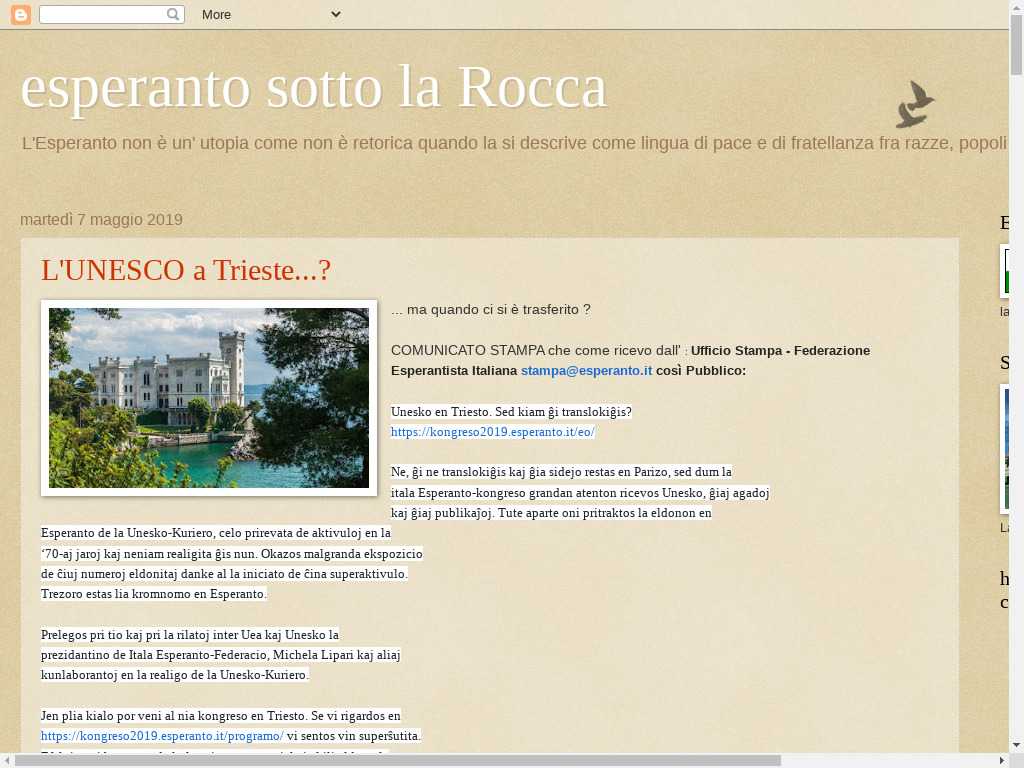
Task: Follow the kongreso2019.esperanto.it/programo/ link
Action: (x=162, y=736)
